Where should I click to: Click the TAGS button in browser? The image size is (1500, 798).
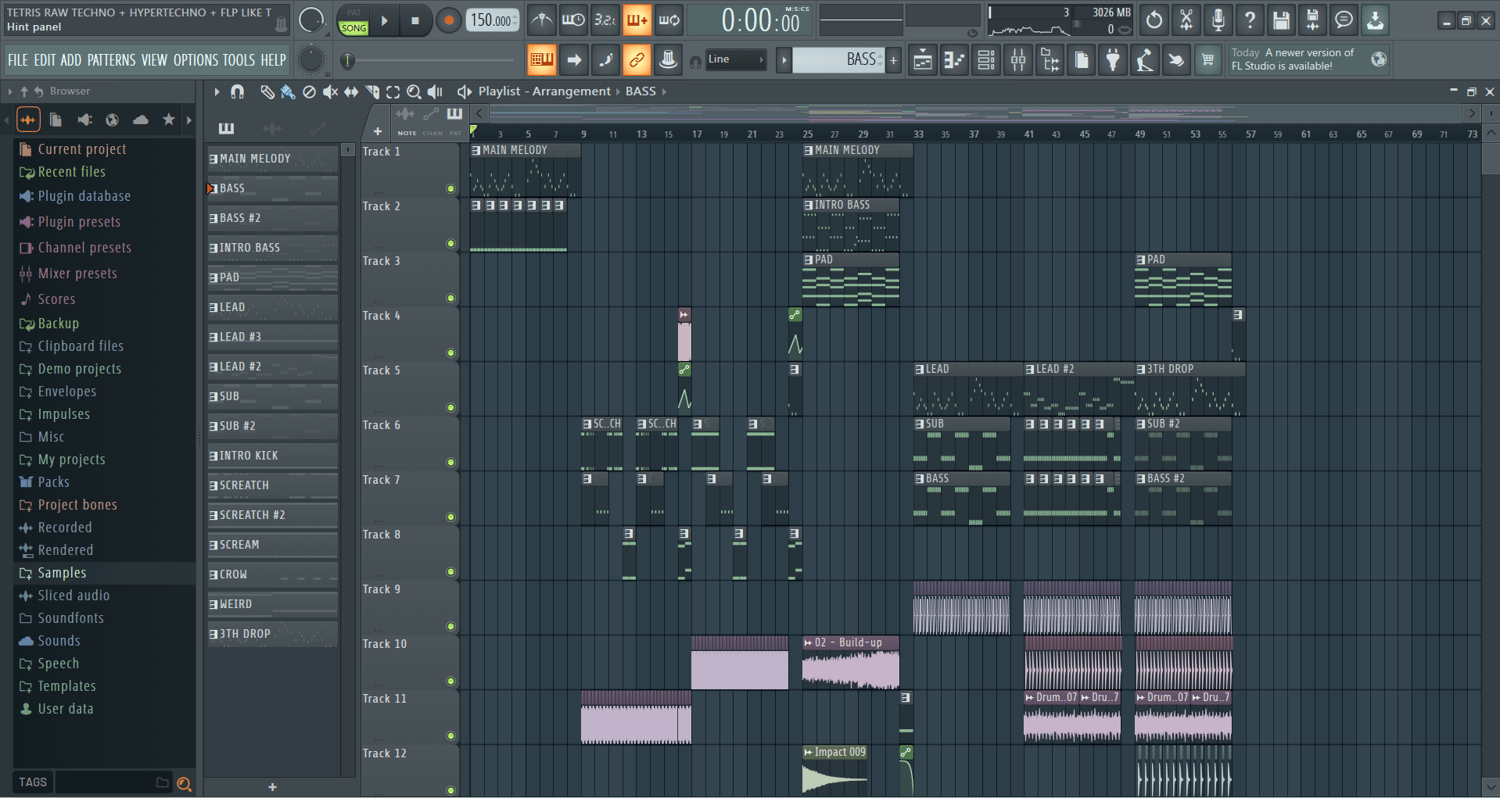pyautogui.click(x=32, y=782)
